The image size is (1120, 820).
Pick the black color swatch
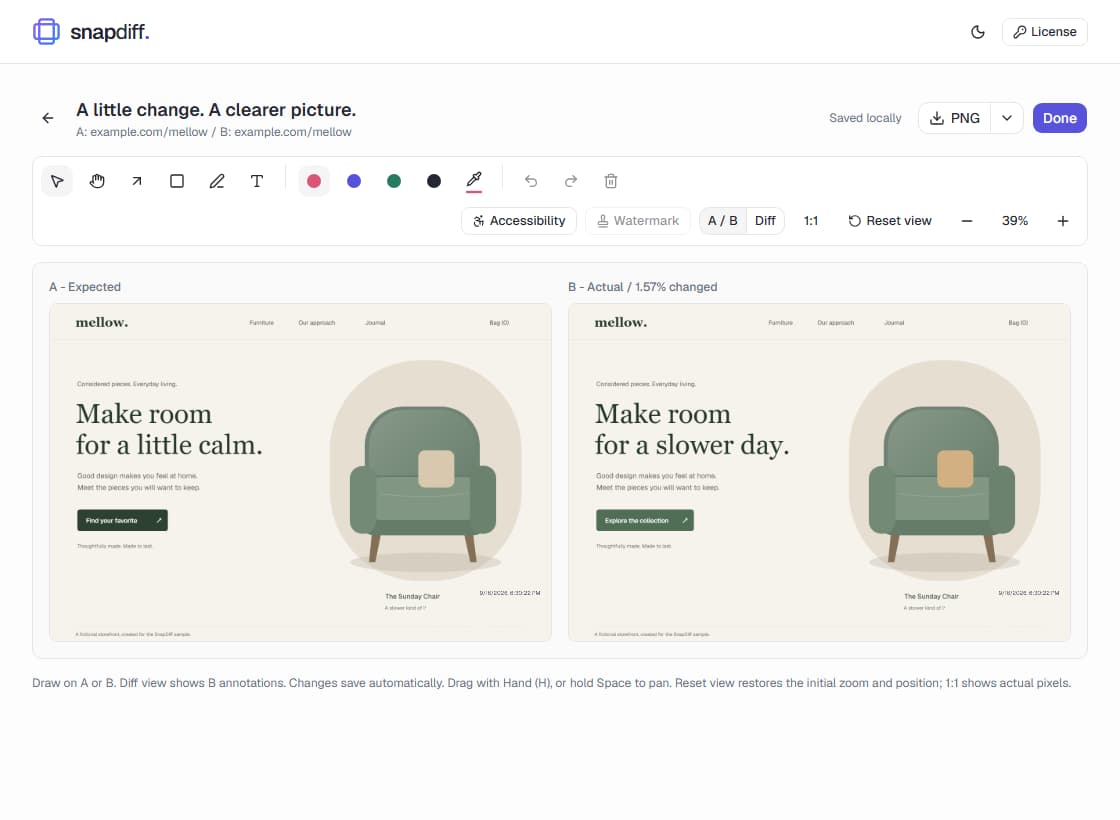tap(434, 181)
